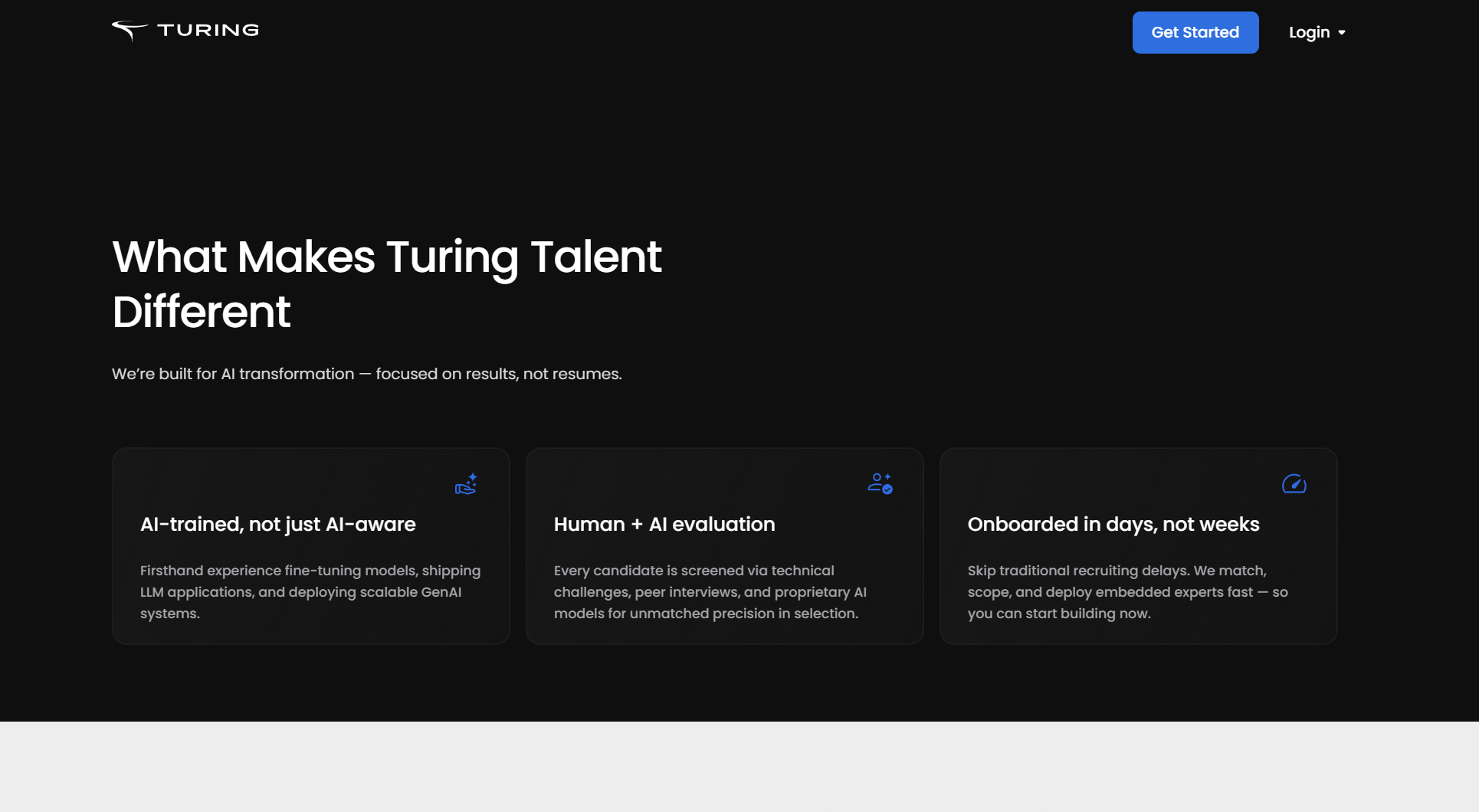Click the 'What Makes Turing Talent Different' heading

(x=387, y=283)
